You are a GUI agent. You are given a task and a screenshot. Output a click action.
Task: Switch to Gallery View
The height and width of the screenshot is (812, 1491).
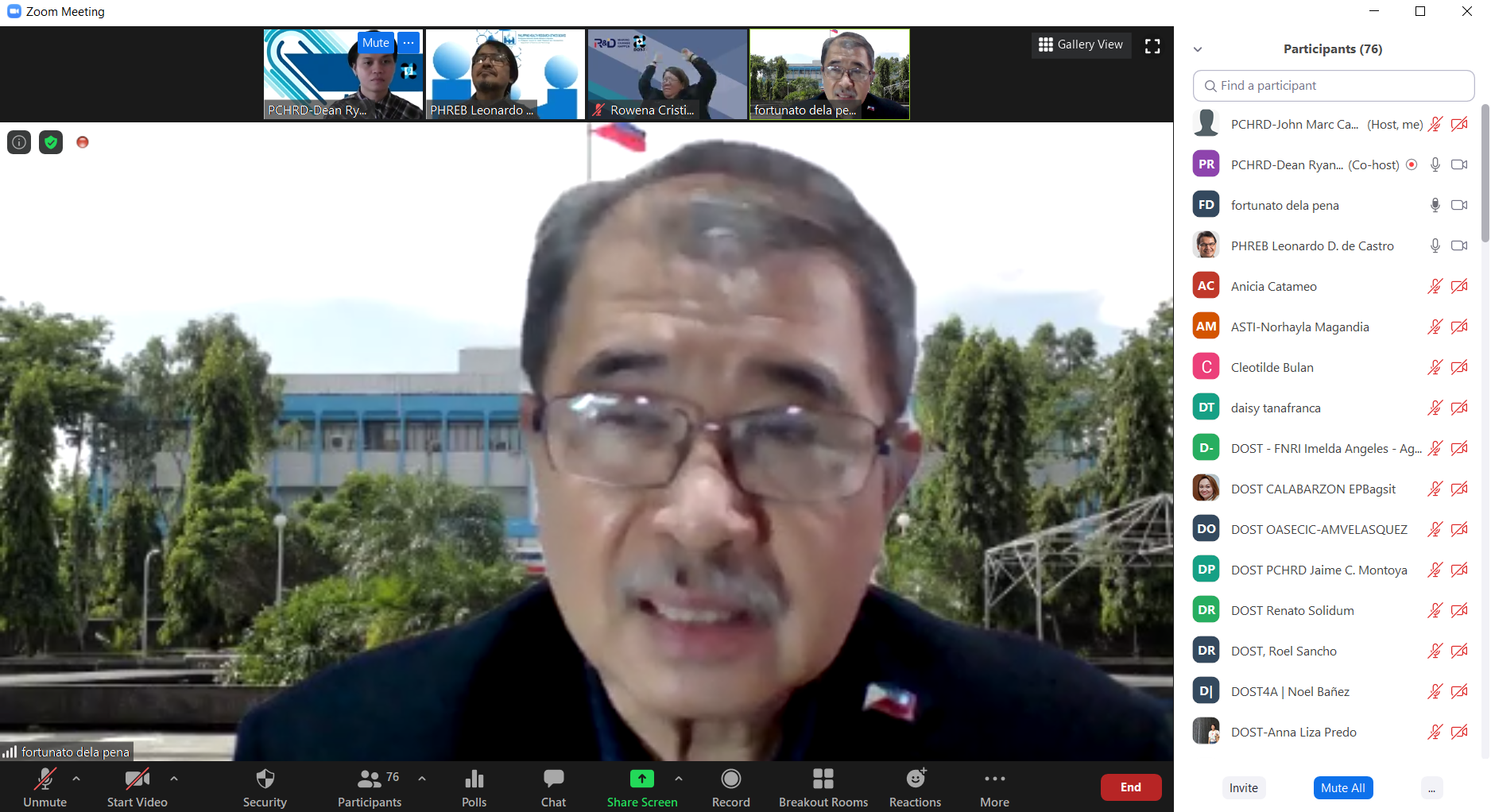pyautogui.click(x=1081, y=44)
